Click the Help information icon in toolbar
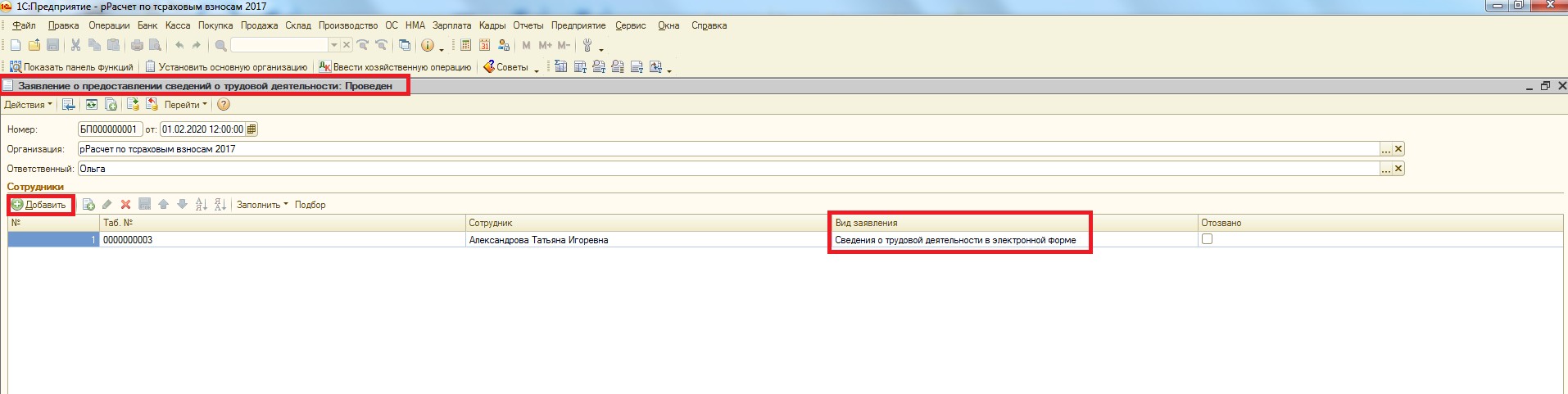1568x394 pixels. 427,46
